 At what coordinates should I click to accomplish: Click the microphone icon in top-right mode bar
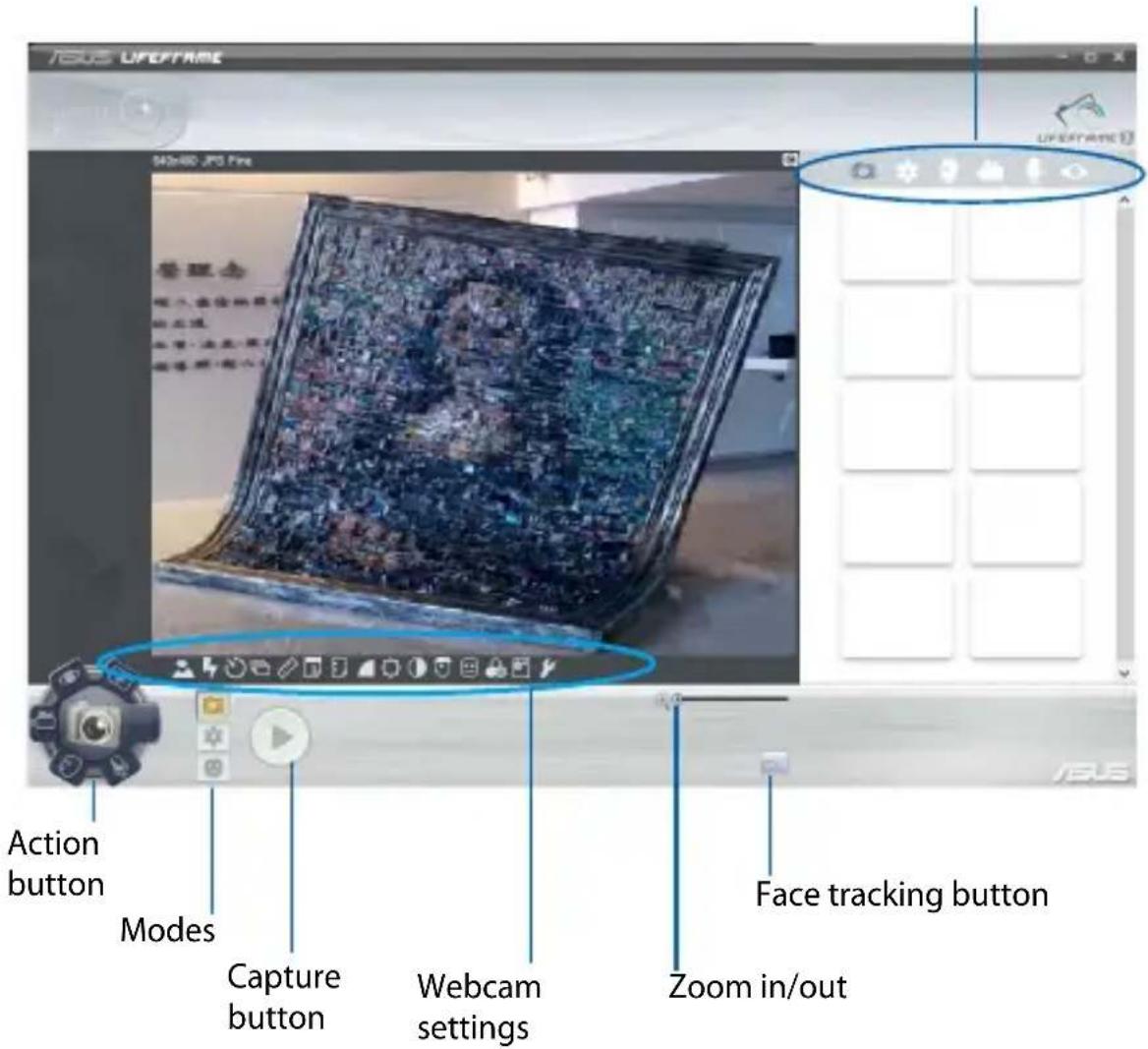pyautogui.click(x=1033, y=171)
